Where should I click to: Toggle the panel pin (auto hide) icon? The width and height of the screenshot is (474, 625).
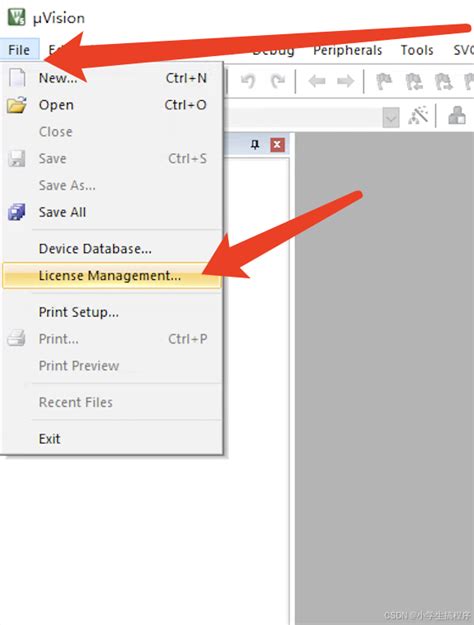point(255,145)
